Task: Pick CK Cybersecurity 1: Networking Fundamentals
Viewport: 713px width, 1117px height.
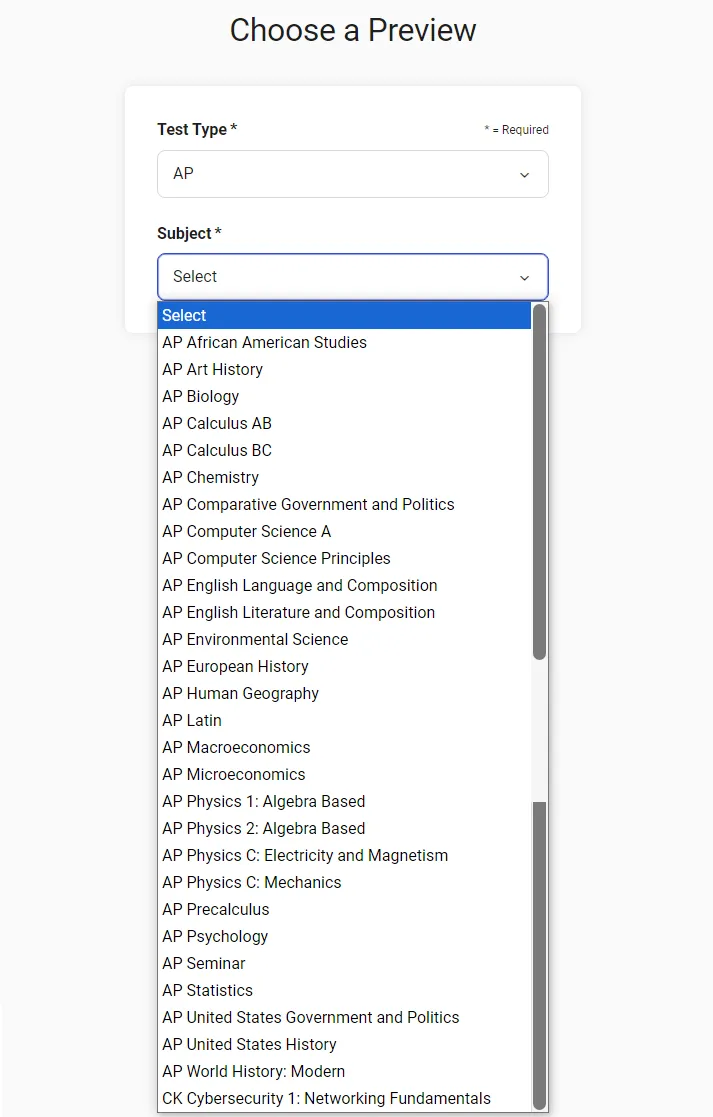Action: point(327,1098)
